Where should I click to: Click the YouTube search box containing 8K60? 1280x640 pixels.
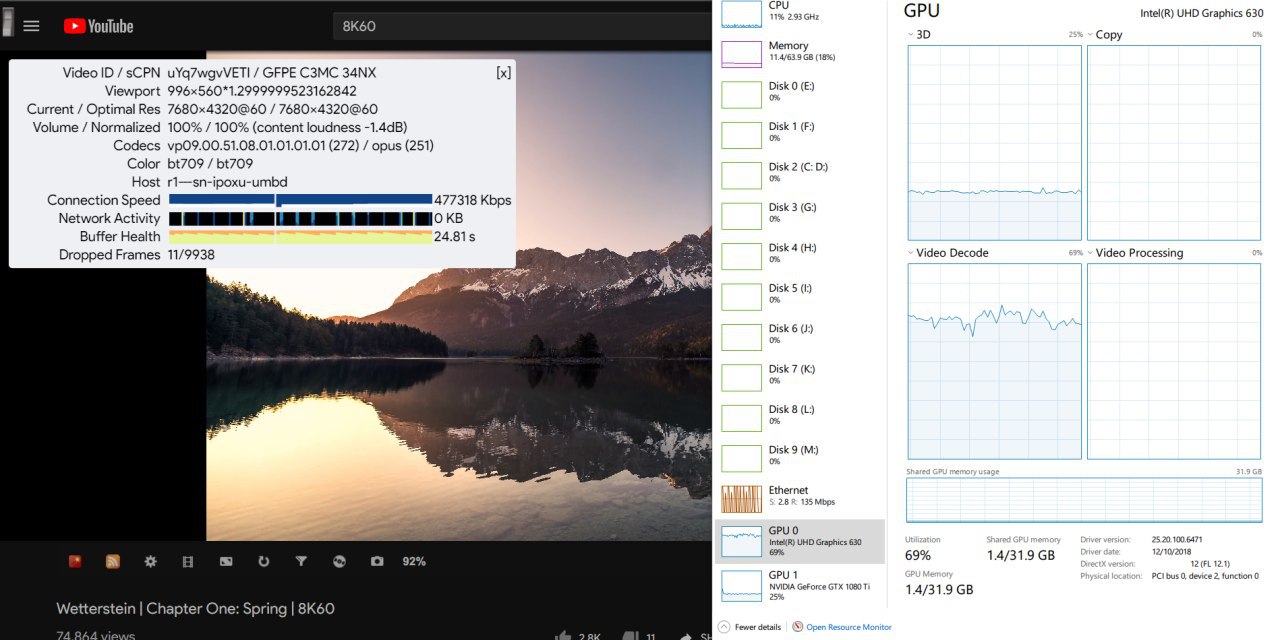520,26
